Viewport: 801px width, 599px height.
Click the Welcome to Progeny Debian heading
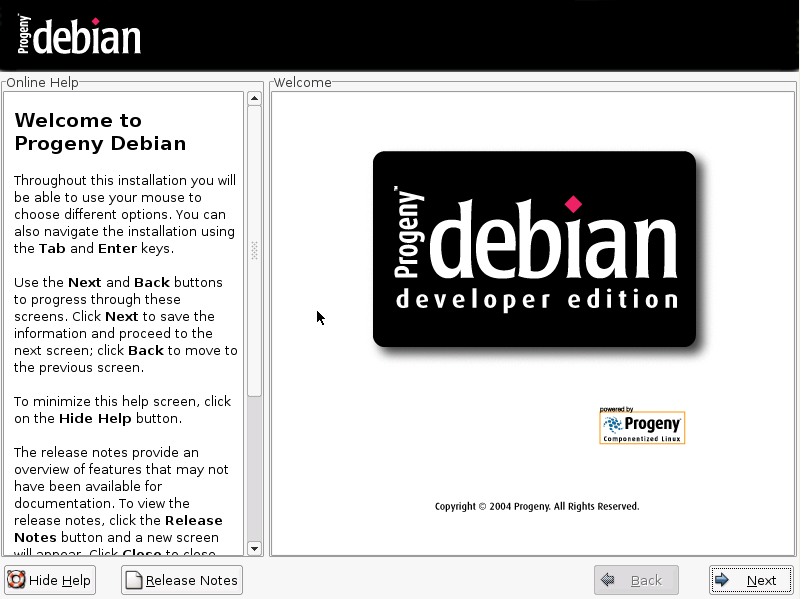pyautogui.click(x=100, y=132)
